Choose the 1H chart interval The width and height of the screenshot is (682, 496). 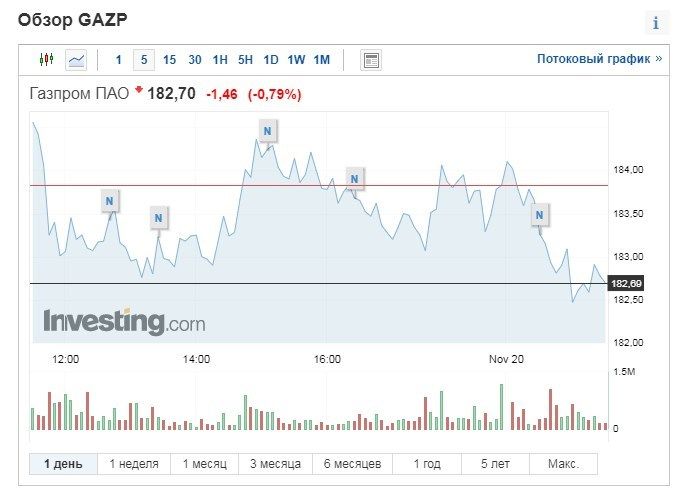[x=220, y=60]
